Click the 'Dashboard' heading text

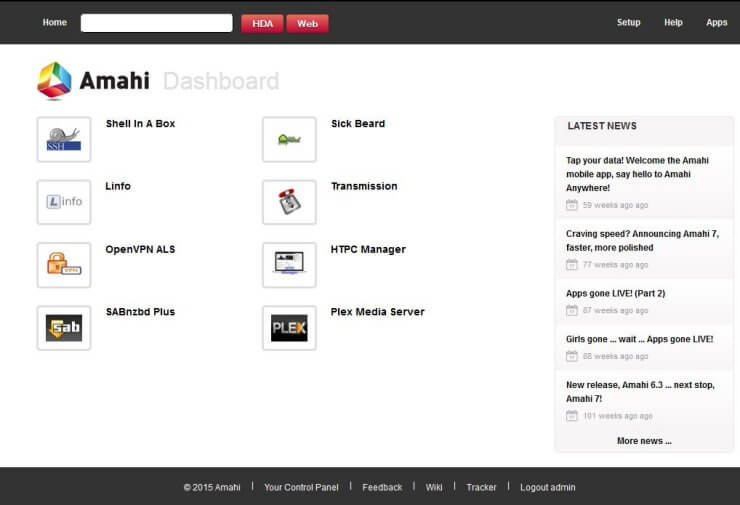pyautogui.click(x=221, y=81)
